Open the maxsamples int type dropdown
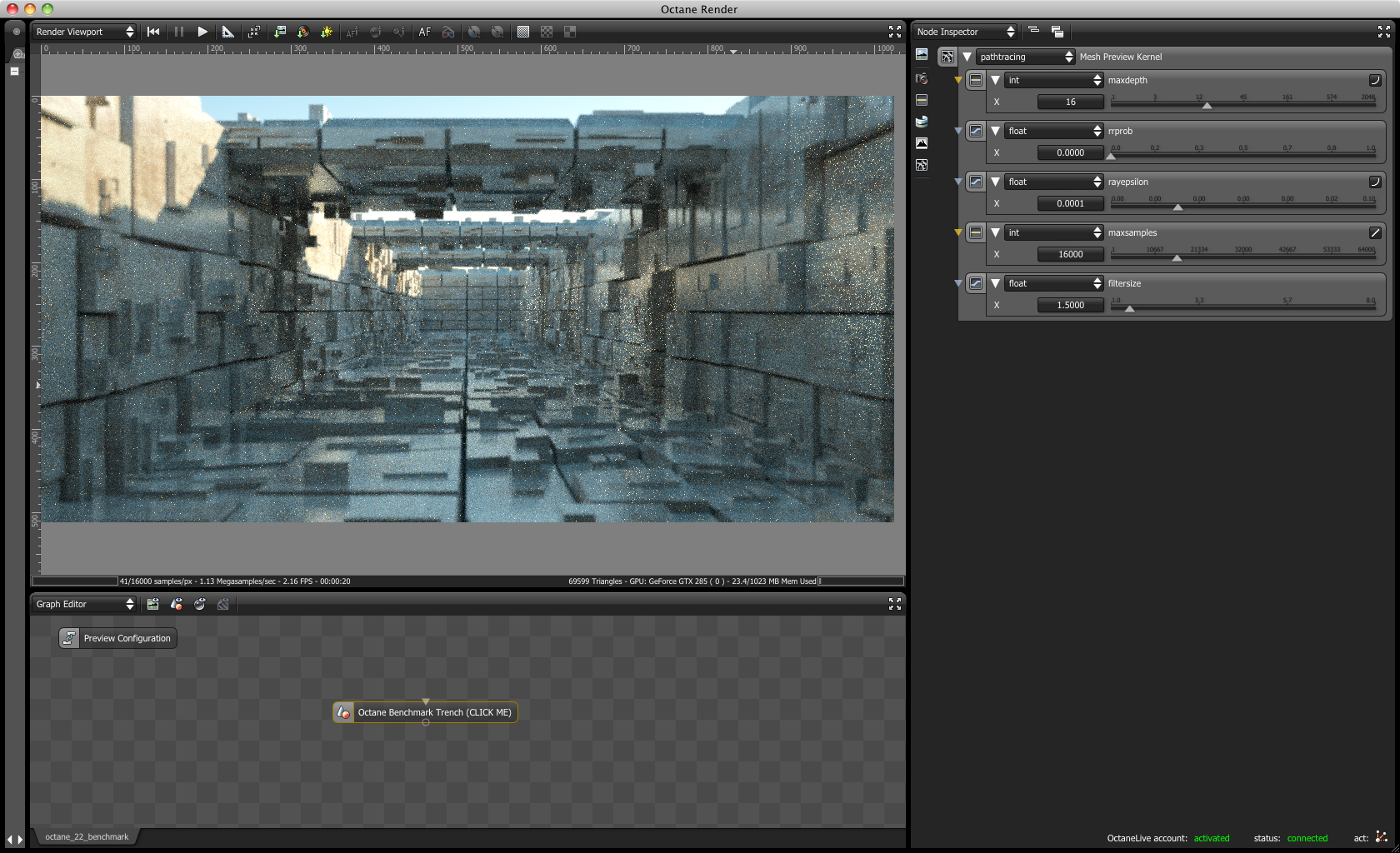This screenshot has width=1400, height=853. tap(1054, 232)
